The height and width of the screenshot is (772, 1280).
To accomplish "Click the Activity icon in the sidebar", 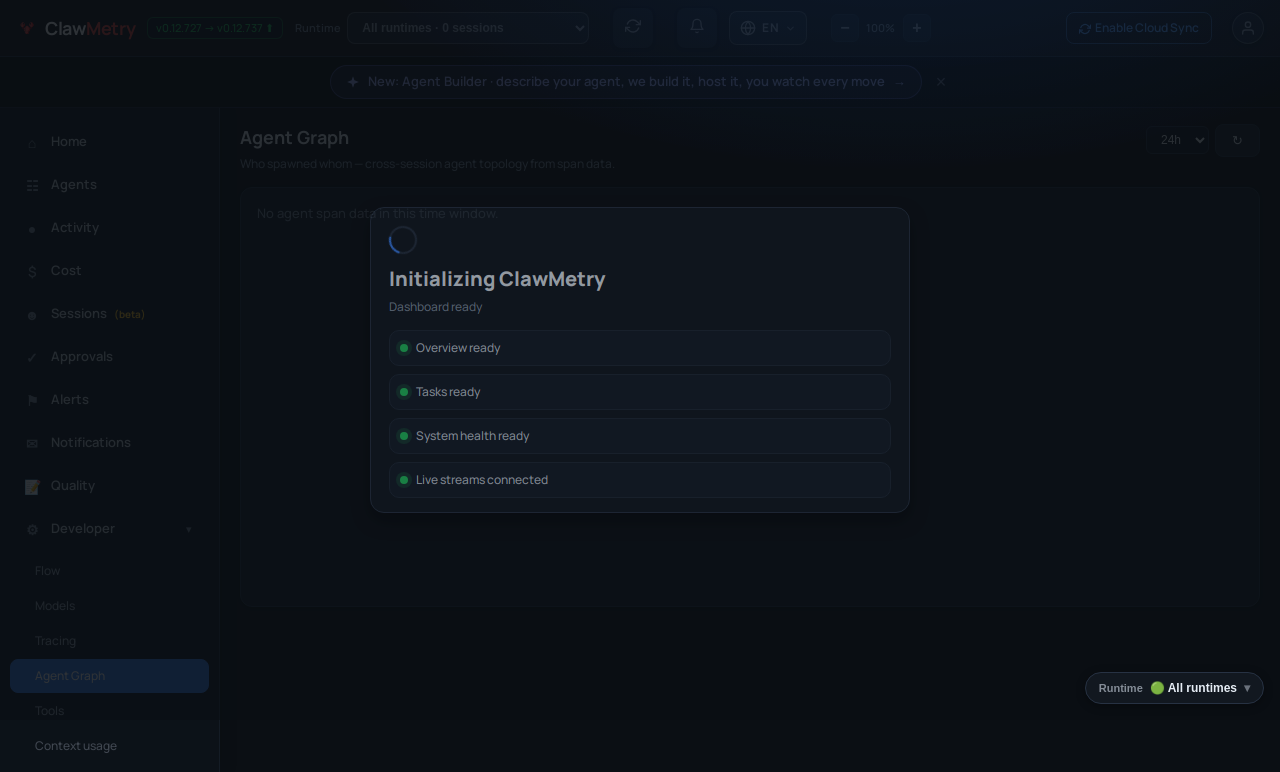I will tap(32, 229).
